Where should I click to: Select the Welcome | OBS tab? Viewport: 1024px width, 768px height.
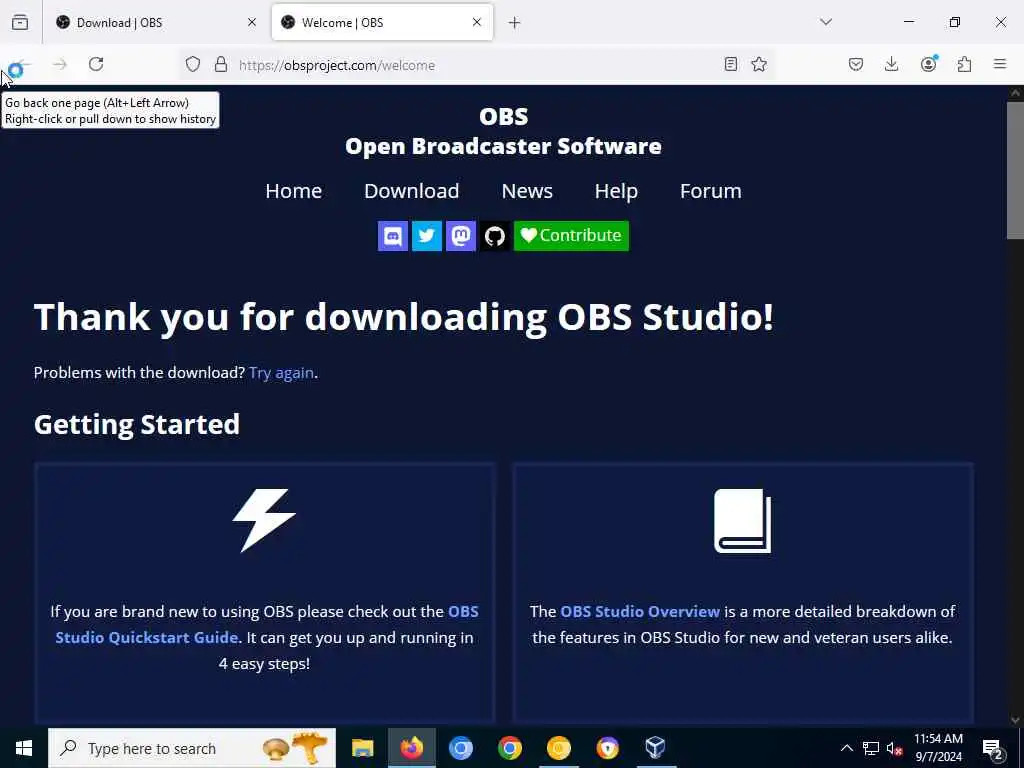point(382,22)
